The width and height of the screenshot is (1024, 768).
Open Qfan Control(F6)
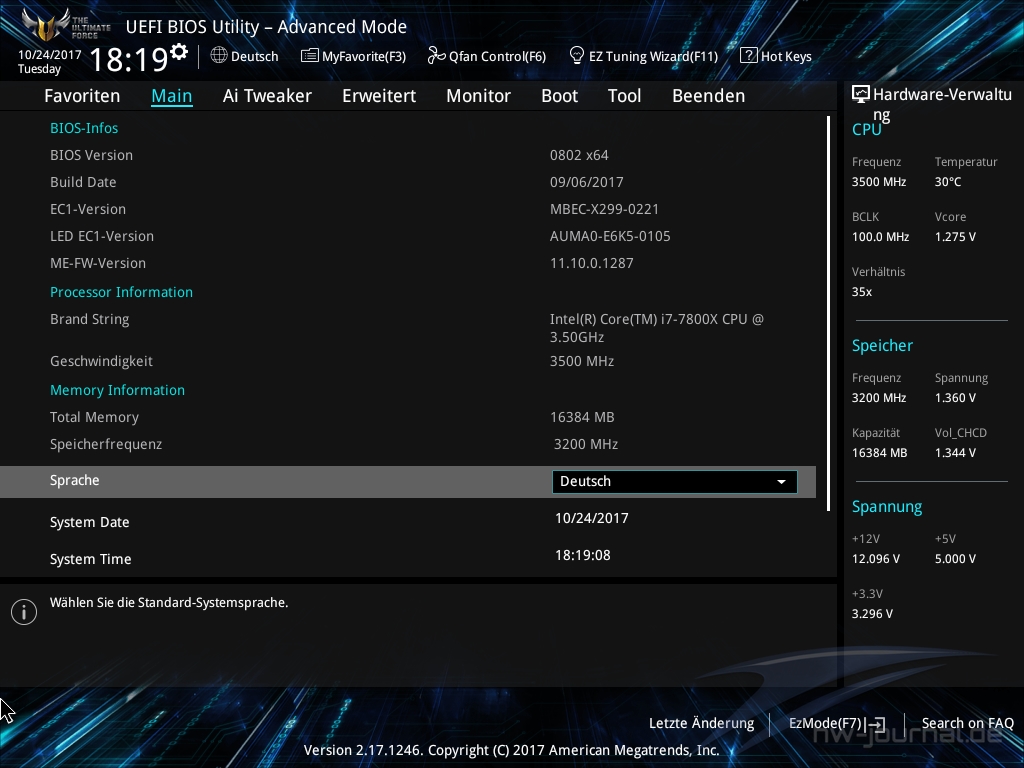coord(487,56)
